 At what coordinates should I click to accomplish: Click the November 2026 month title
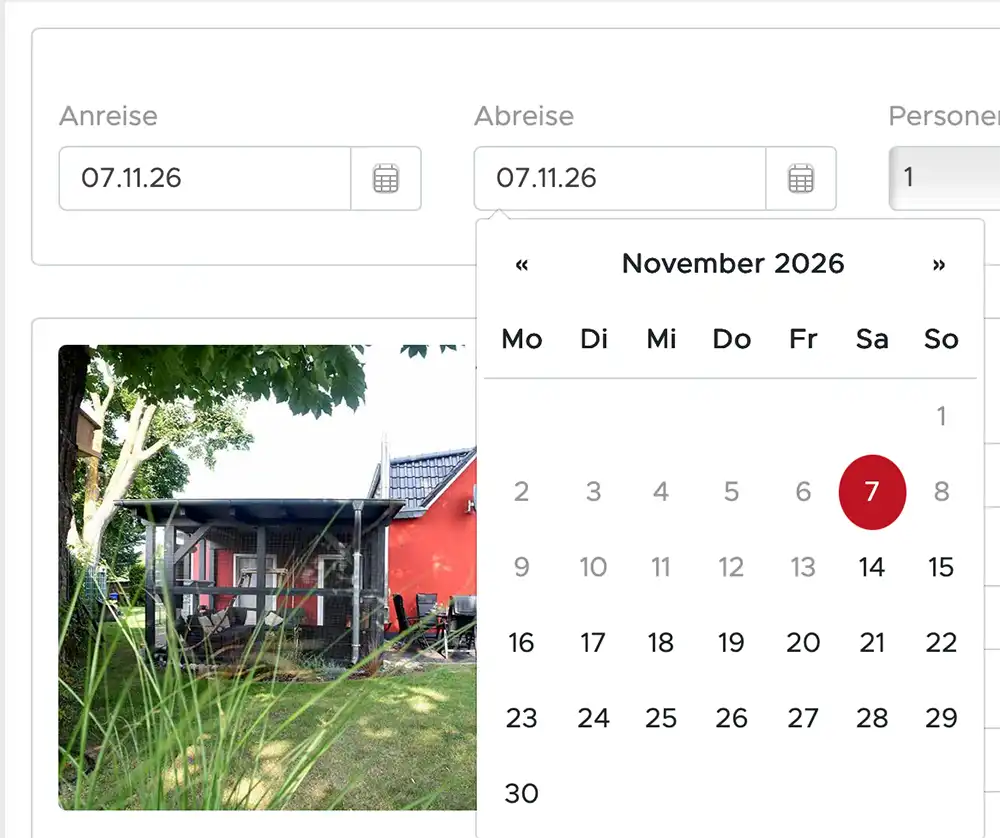point(733,264)
